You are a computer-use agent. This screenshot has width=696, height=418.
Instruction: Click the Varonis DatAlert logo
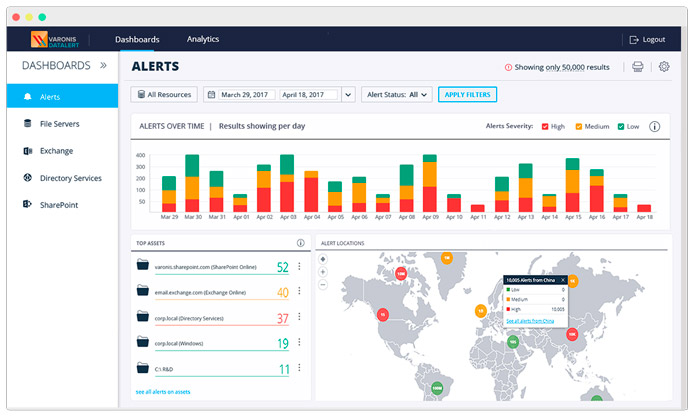[55, 39]
